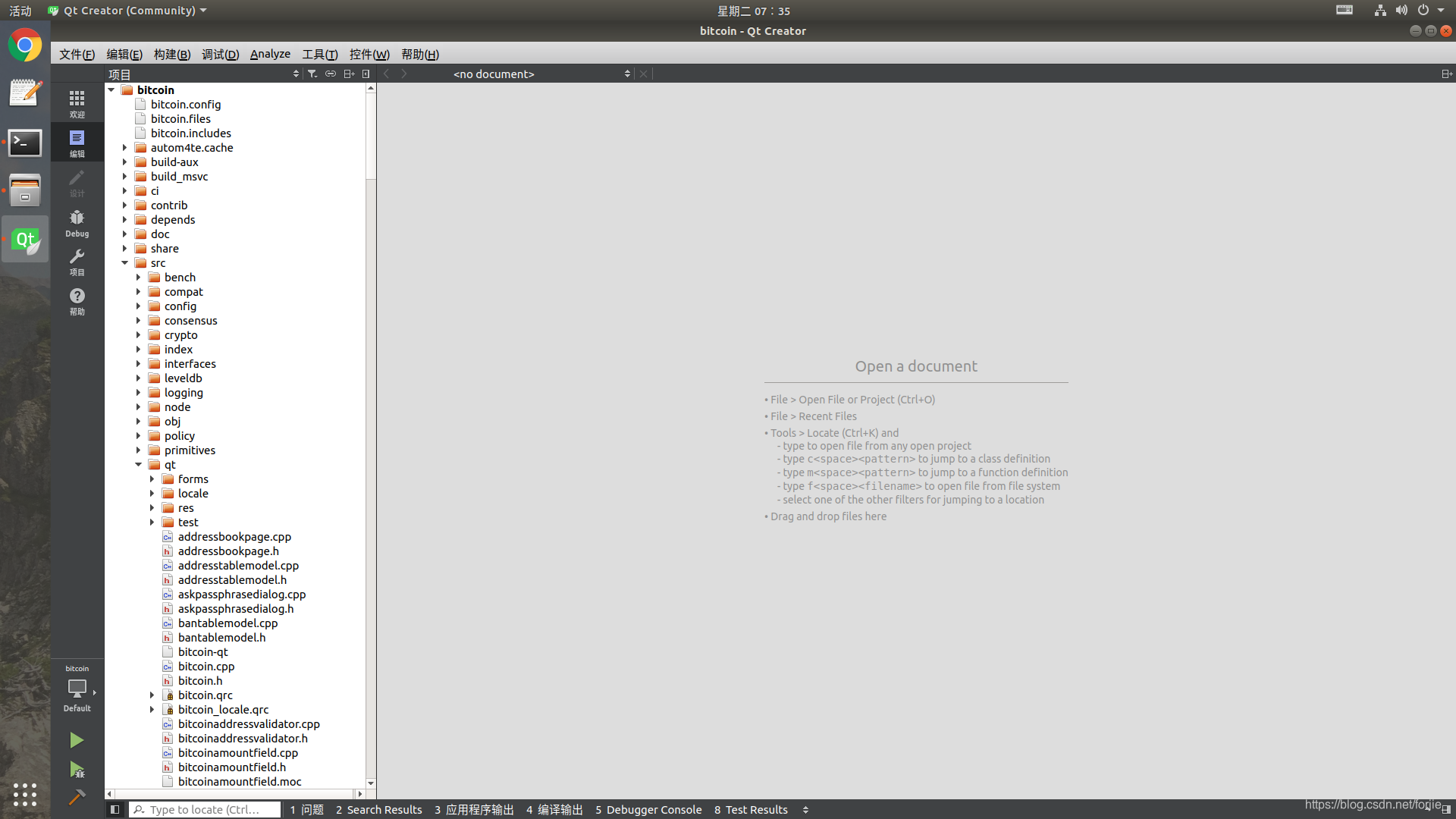The image size is (1456, 819).
Task: Open the 编辑(E) menu
Action: point(124,54)
